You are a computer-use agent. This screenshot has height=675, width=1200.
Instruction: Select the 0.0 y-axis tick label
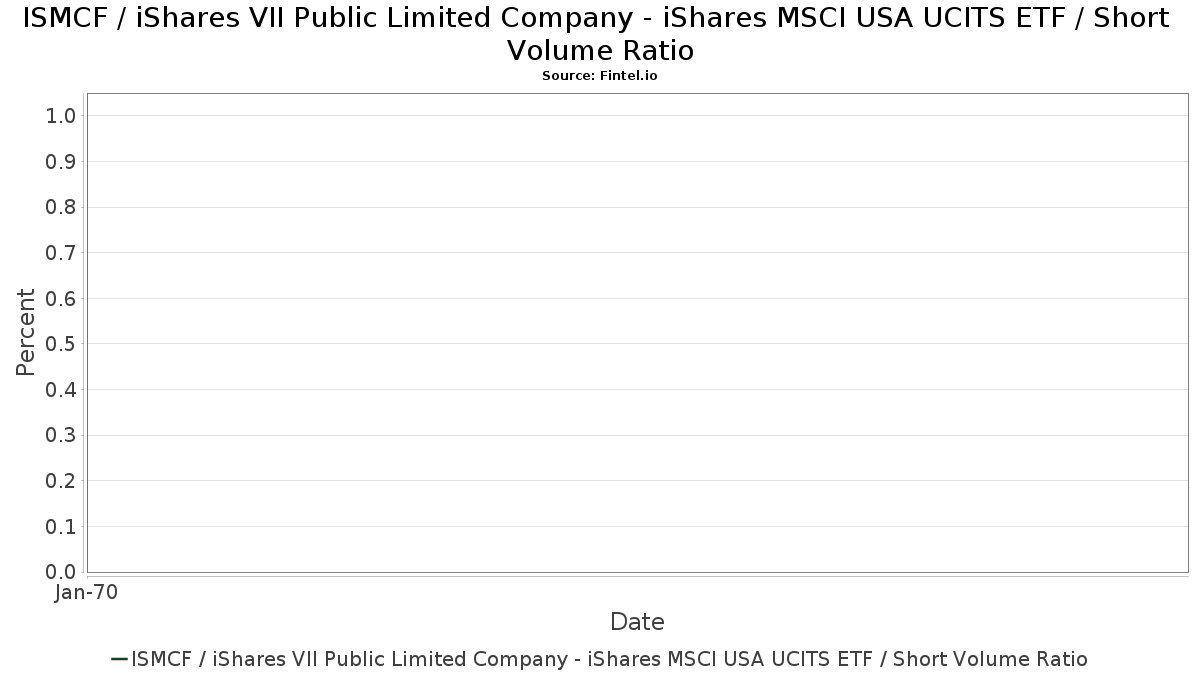point(61,572)
